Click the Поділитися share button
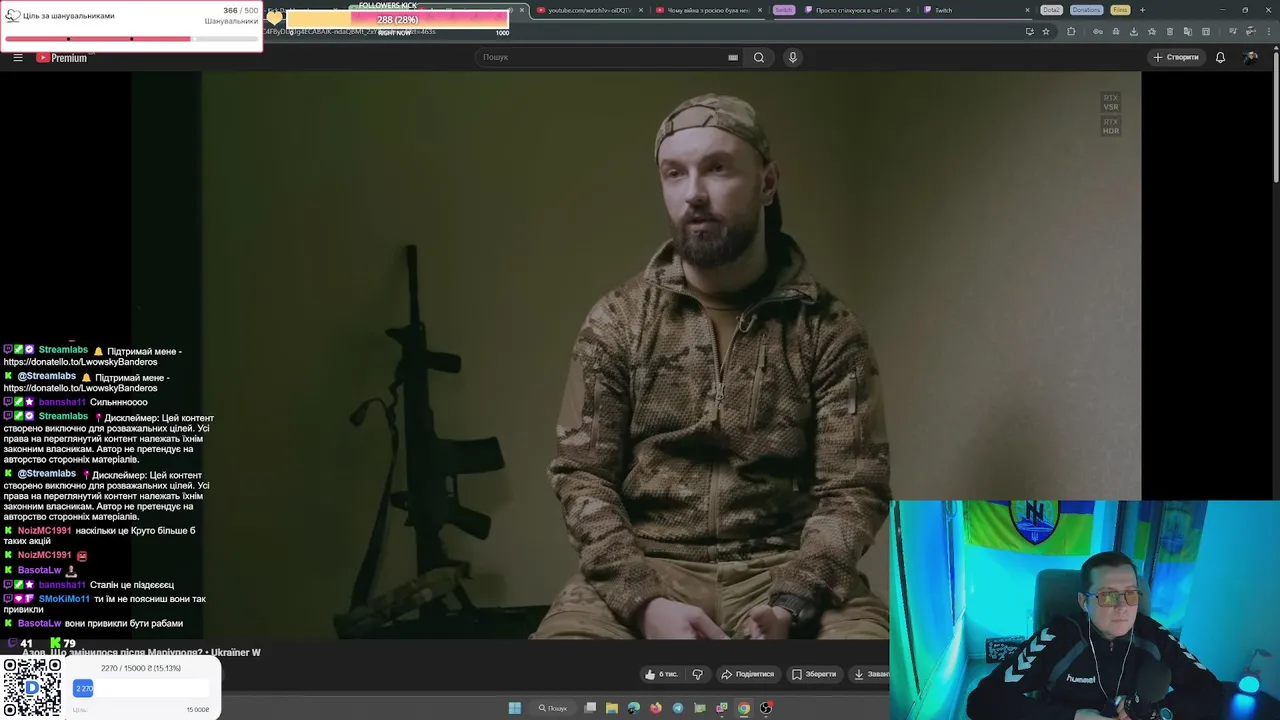This screenshot has height=720, width=1280. pyautogui.click(x=748, y=674)
